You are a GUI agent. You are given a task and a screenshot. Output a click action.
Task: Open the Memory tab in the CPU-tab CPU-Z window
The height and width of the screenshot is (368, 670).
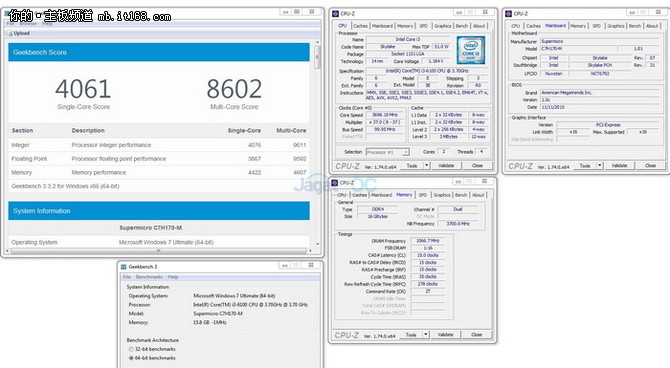pos(405,26)
